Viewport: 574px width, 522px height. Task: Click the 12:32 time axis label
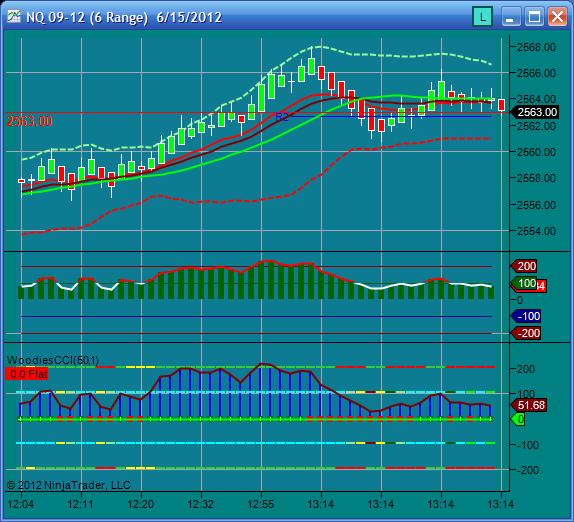pyautogui.click(x=201, y=504)
